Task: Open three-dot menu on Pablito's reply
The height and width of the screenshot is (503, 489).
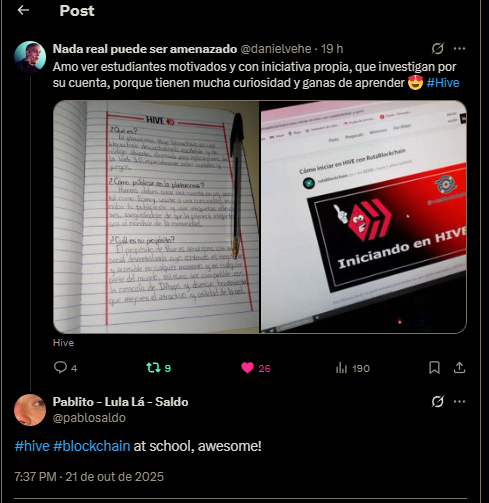Action: 459,402
